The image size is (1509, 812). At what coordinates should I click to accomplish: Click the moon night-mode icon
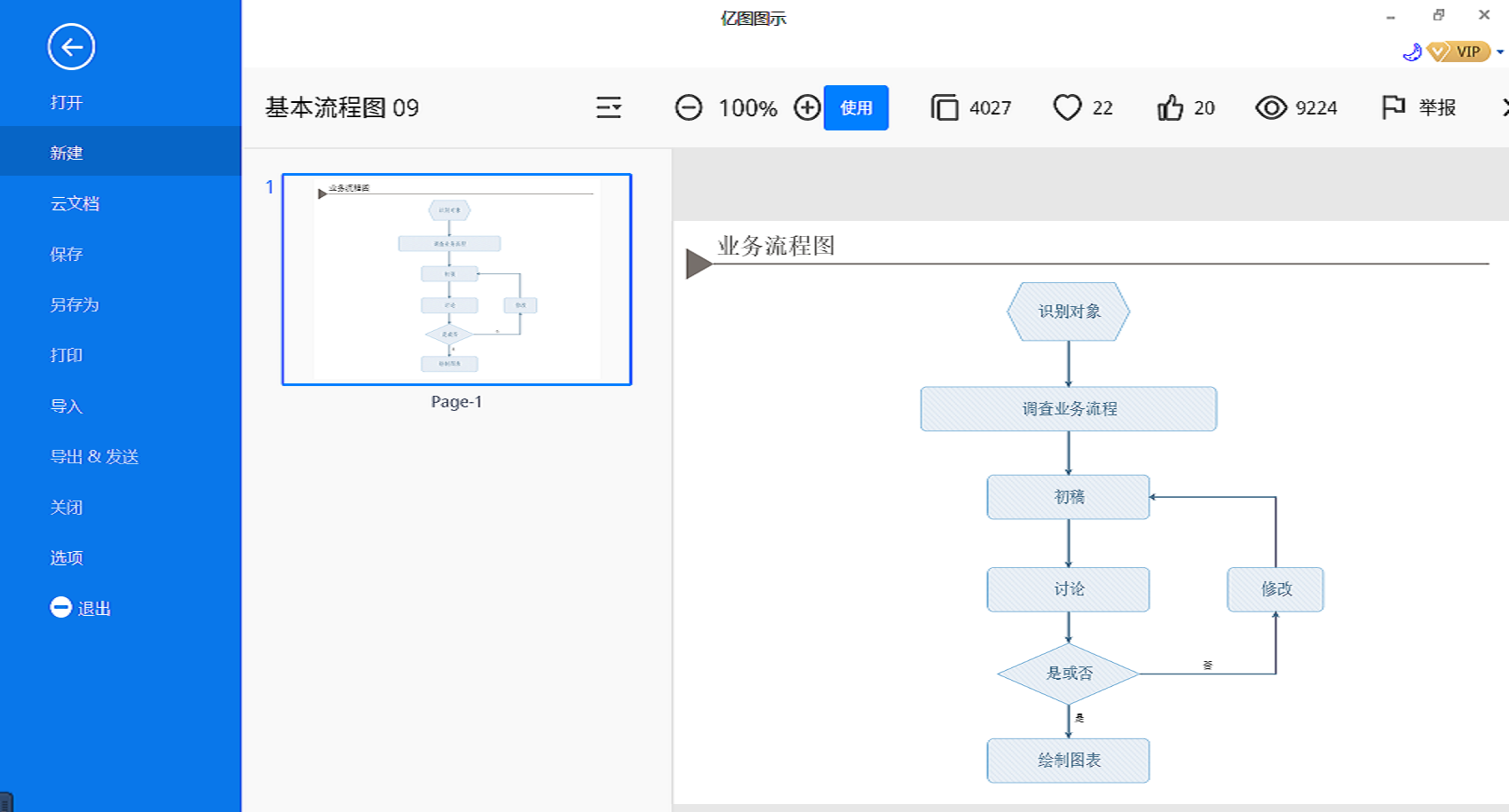click(1411, 52)
